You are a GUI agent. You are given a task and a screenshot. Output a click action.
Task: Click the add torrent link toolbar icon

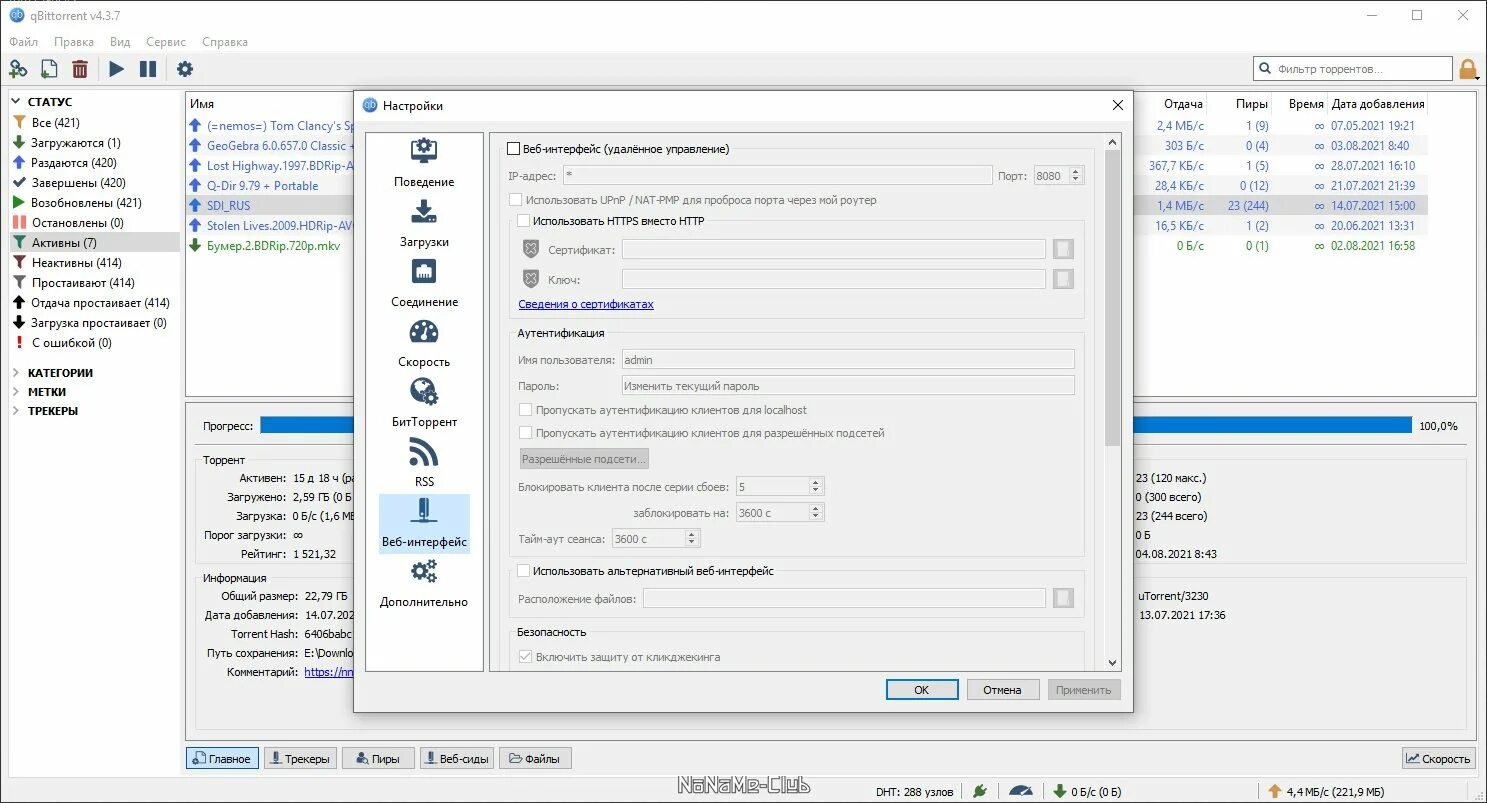[x=18, y=69]
